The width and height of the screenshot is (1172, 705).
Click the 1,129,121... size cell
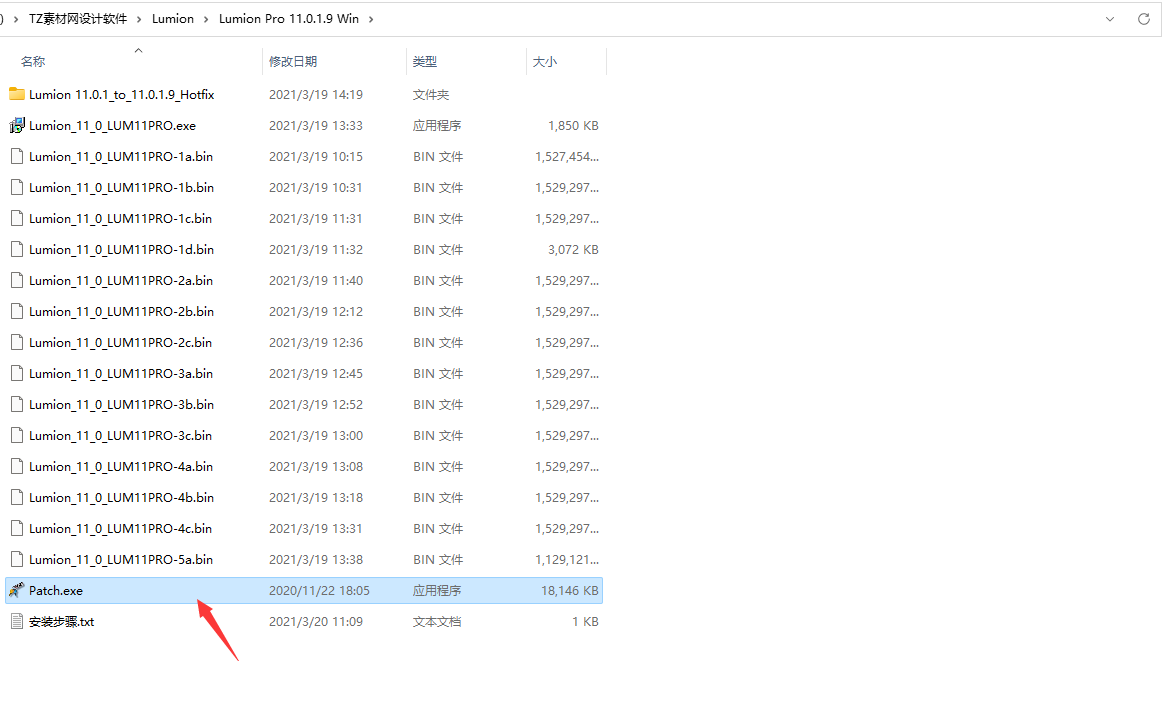tap(567, 560)
